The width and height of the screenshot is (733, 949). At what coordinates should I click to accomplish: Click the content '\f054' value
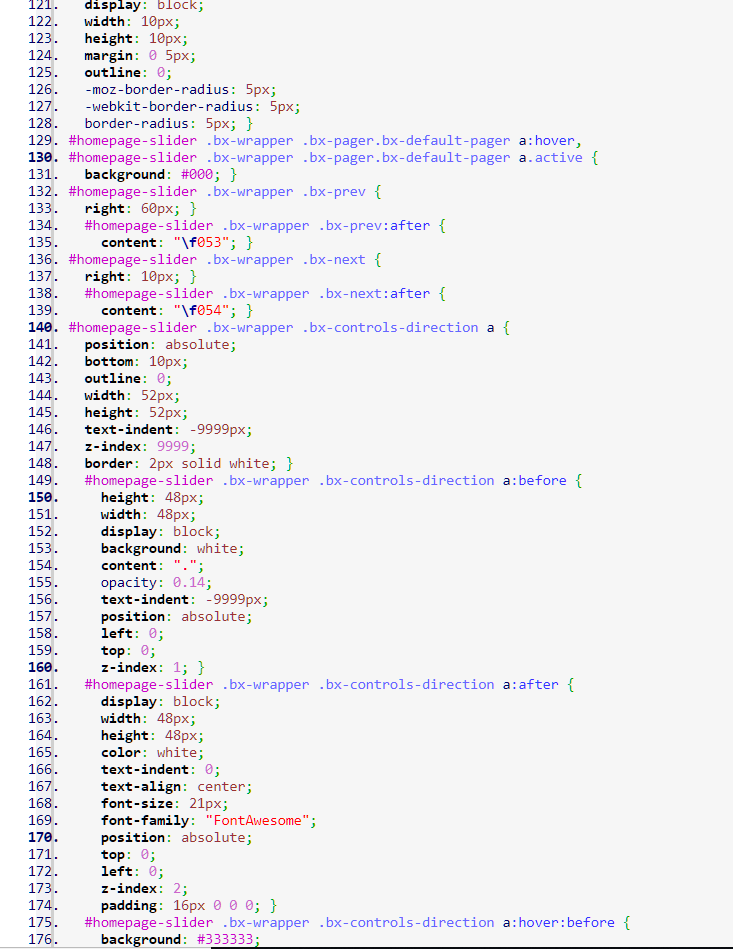click(x=205, y=310)
